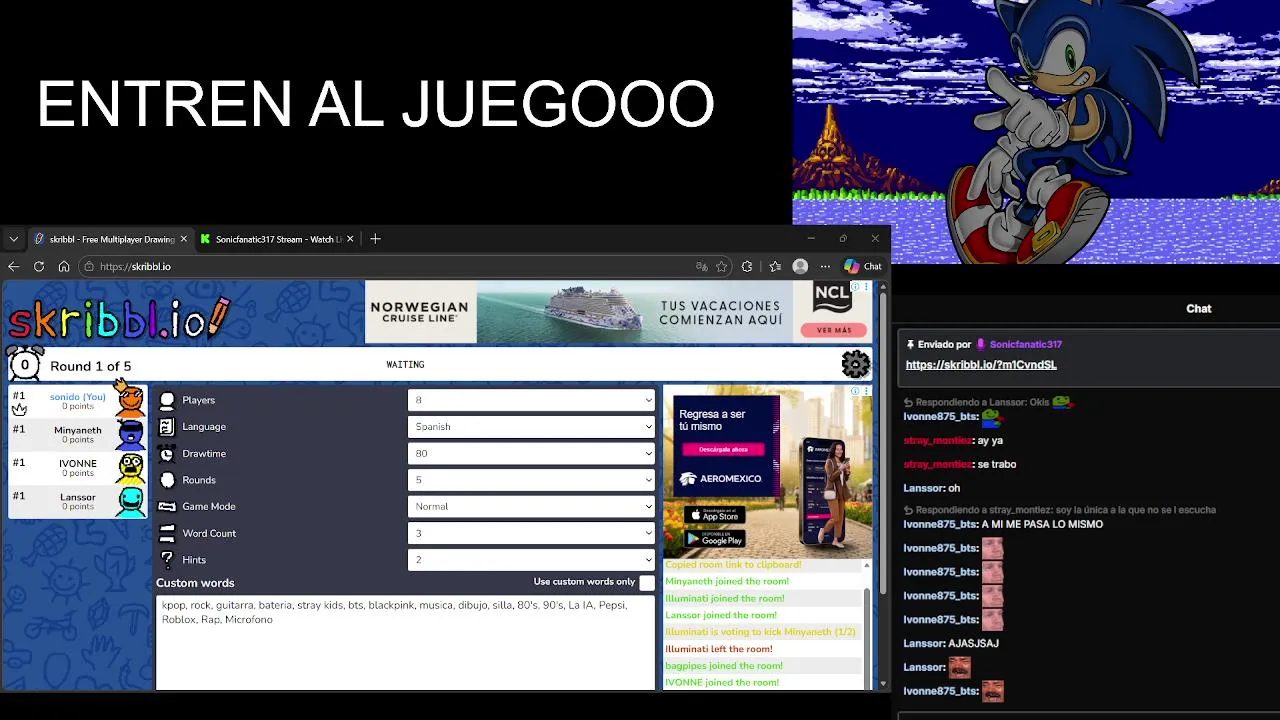Image resolution: width=1280 pixels, height=720 pixels.
Task: Toggle Use custom words only checkbox
Action: pos(647,582)
